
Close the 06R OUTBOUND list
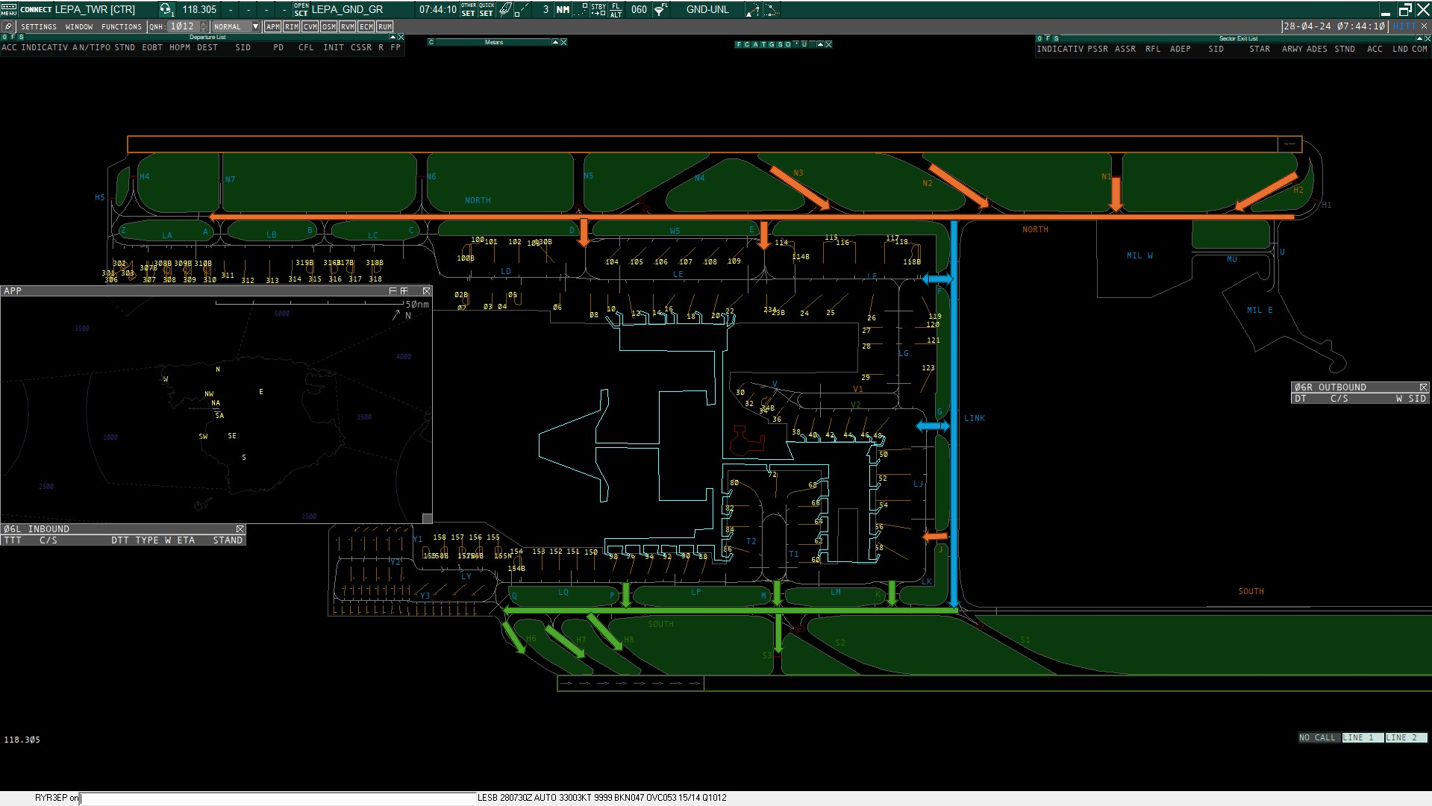click(x=1423, y=387)
